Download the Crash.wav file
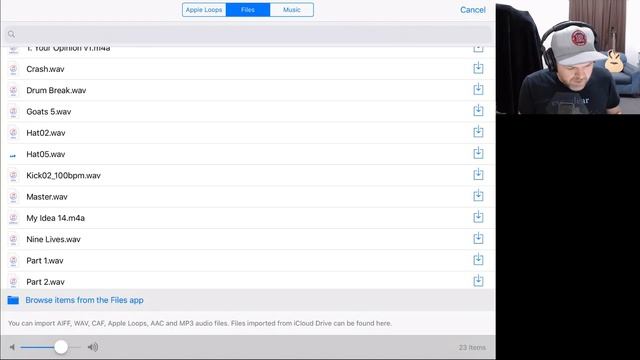 pyautogui.click(x=478, y=68)
